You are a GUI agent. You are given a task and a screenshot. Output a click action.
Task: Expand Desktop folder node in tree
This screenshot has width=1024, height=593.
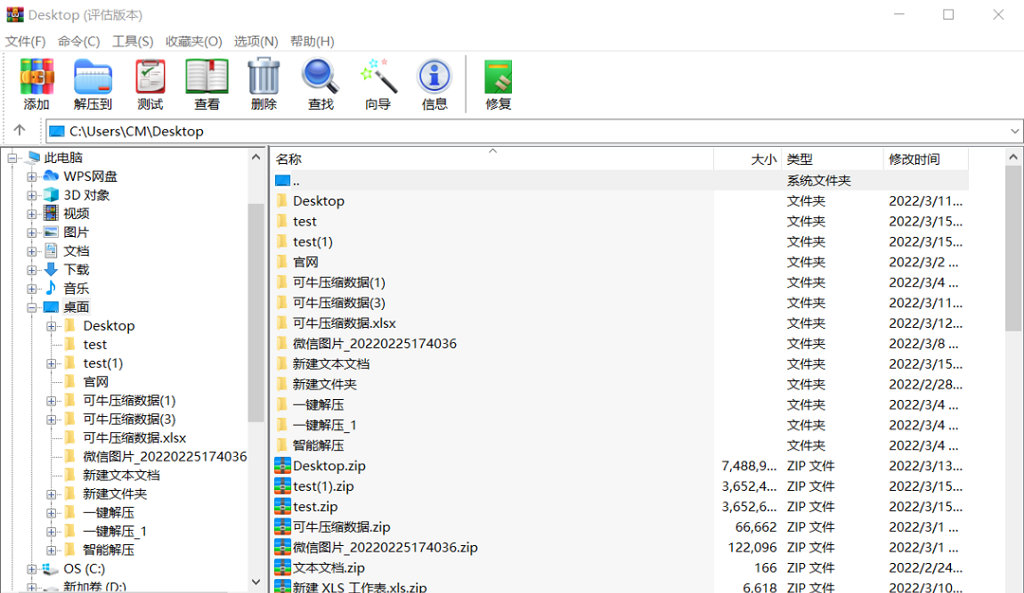click(x=51, y=326)
